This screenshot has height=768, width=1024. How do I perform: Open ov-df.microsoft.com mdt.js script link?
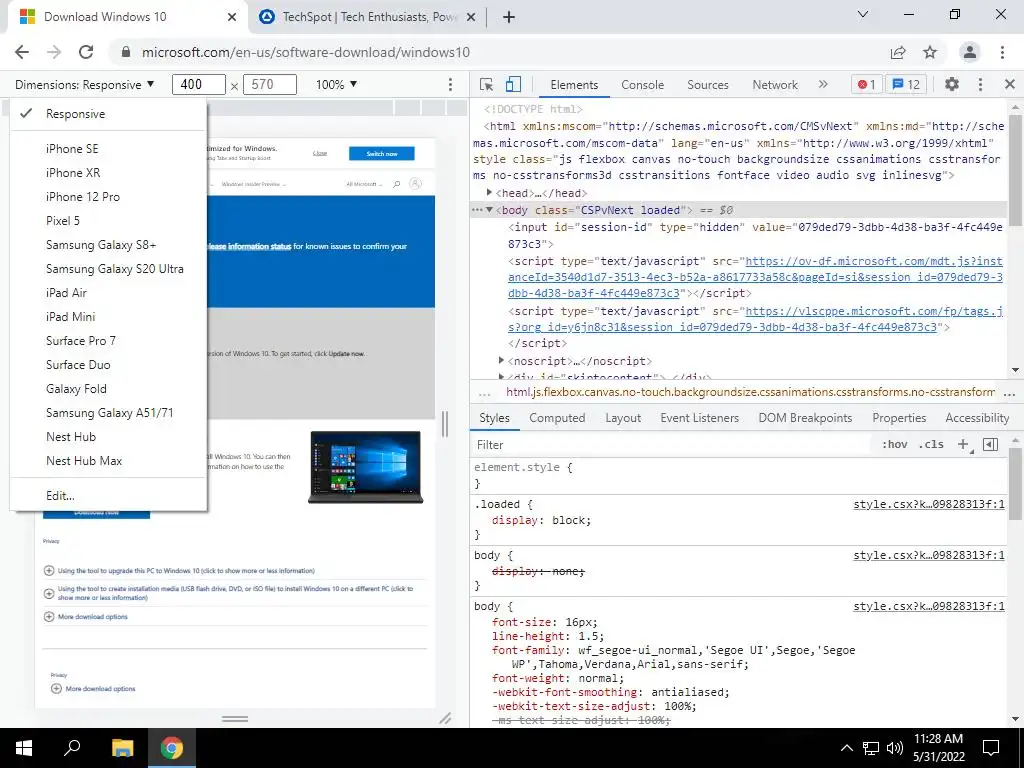[756, 277]
